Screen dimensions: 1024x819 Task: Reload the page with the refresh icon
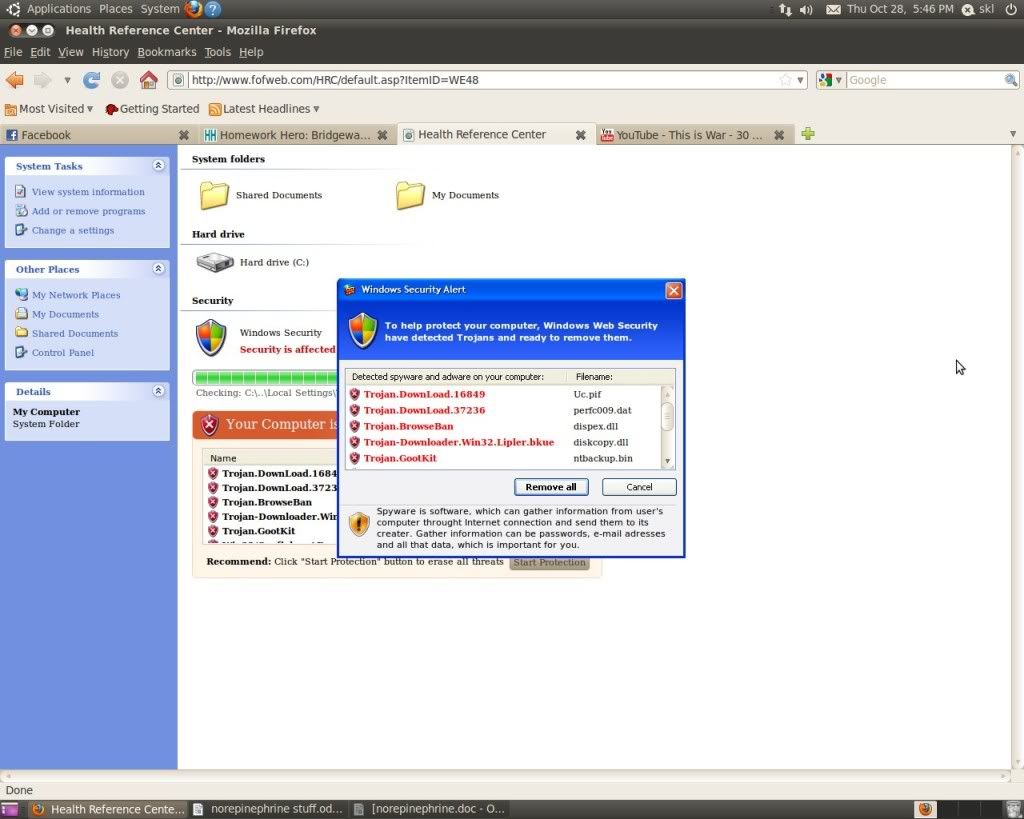click(91, 80)
